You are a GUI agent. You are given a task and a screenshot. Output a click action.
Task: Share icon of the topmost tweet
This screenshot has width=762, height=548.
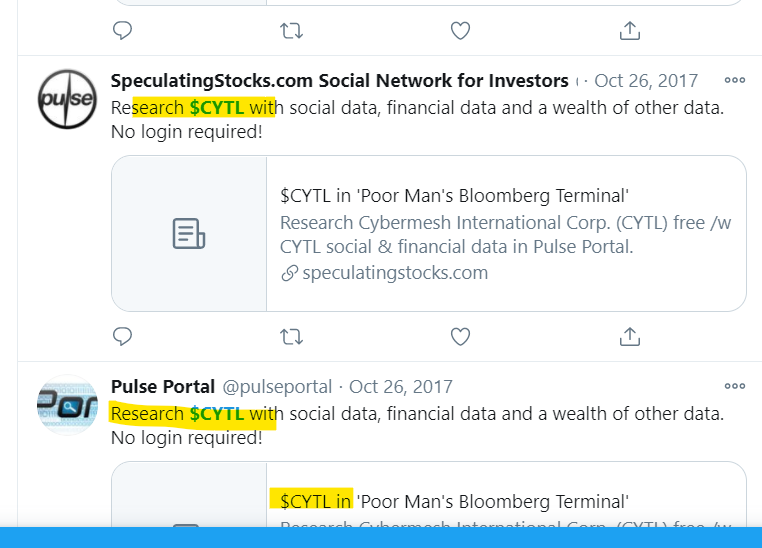point(630,31)
